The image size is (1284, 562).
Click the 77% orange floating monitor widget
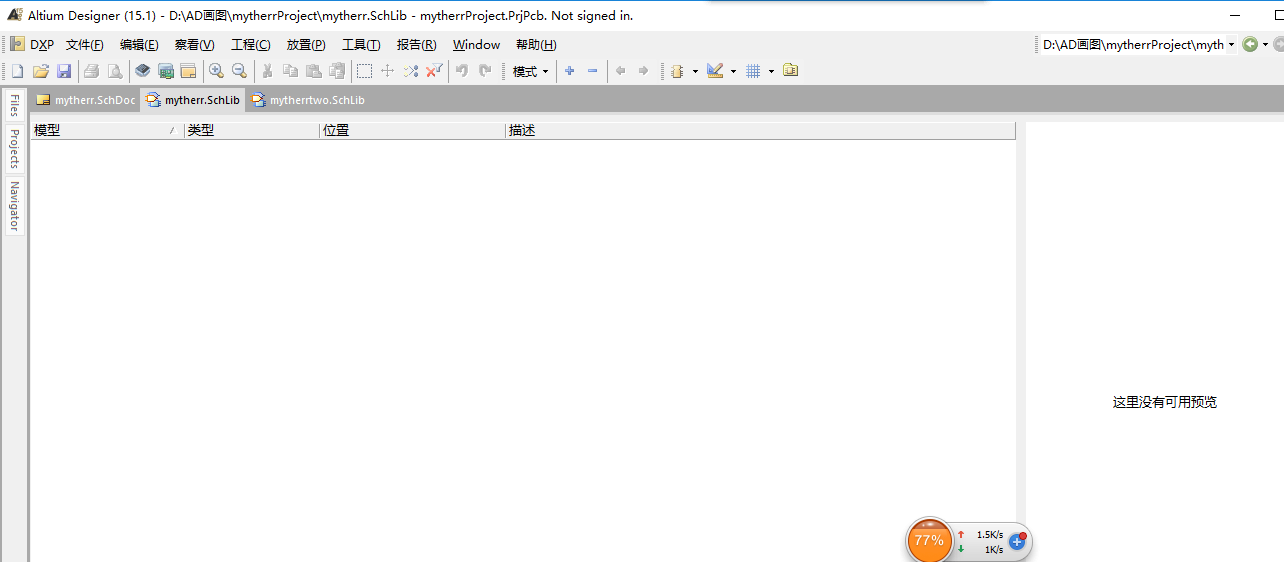pyautogui.click(x=929, y=540)
